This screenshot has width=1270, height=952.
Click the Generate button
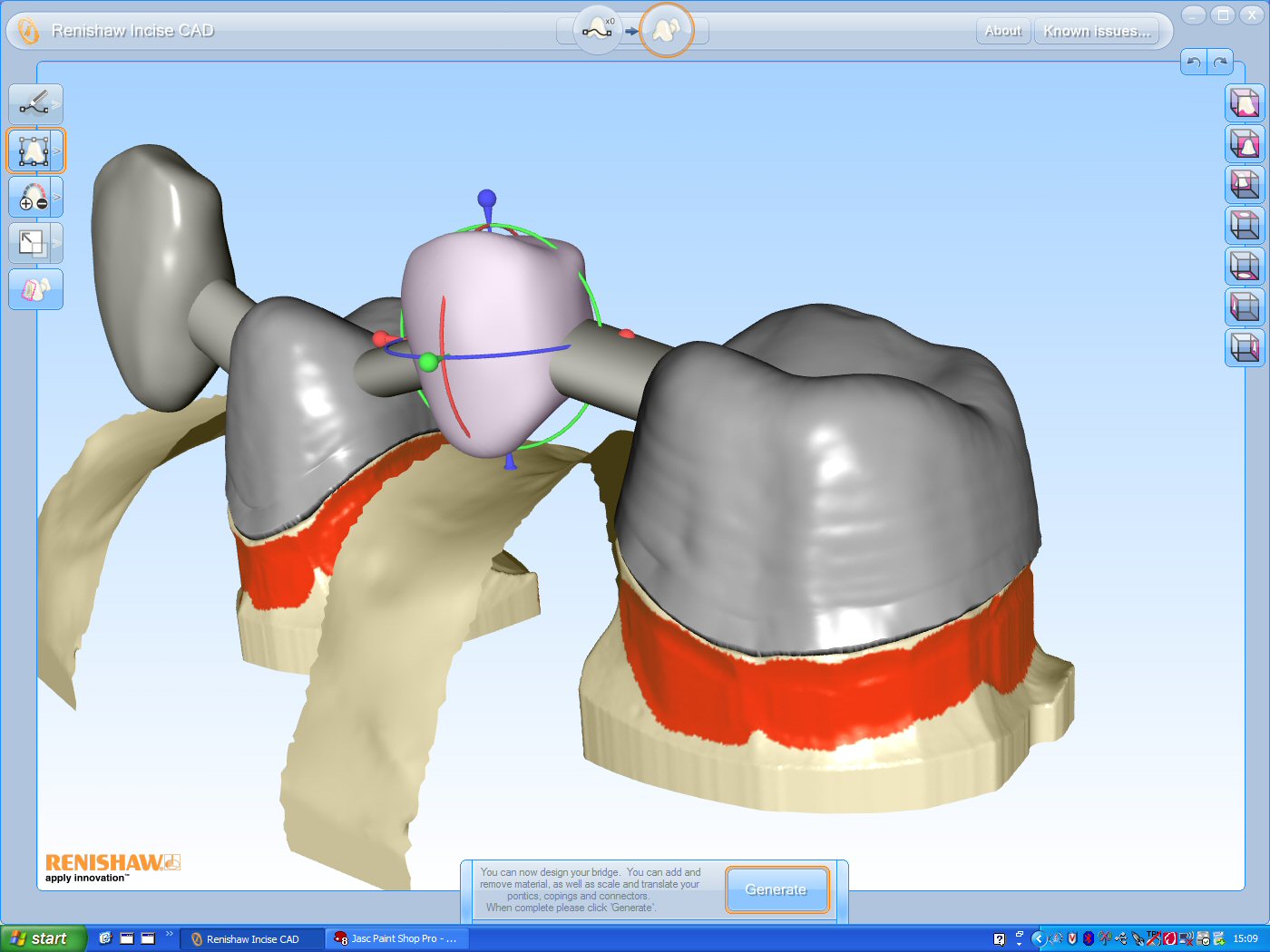click(777, 889)
